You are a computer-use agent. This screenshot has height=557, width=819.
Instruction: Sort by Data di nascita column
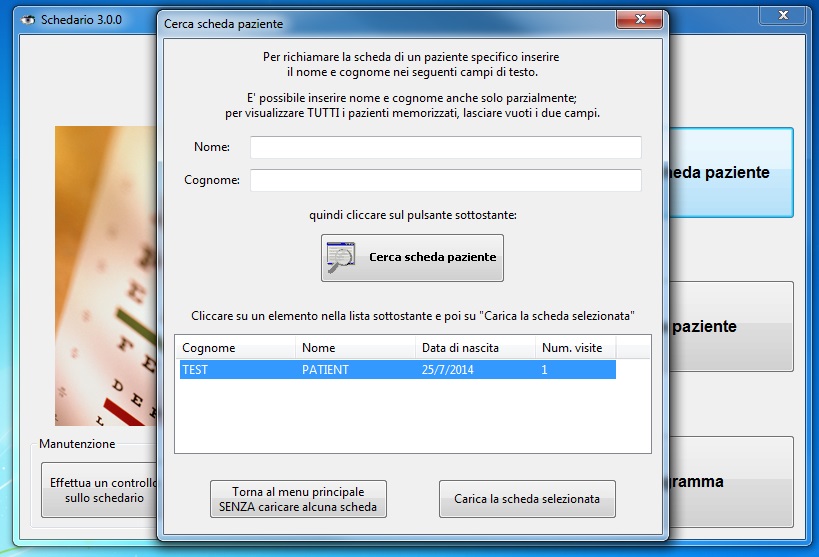pyautogui.click(x=473, y=348)
